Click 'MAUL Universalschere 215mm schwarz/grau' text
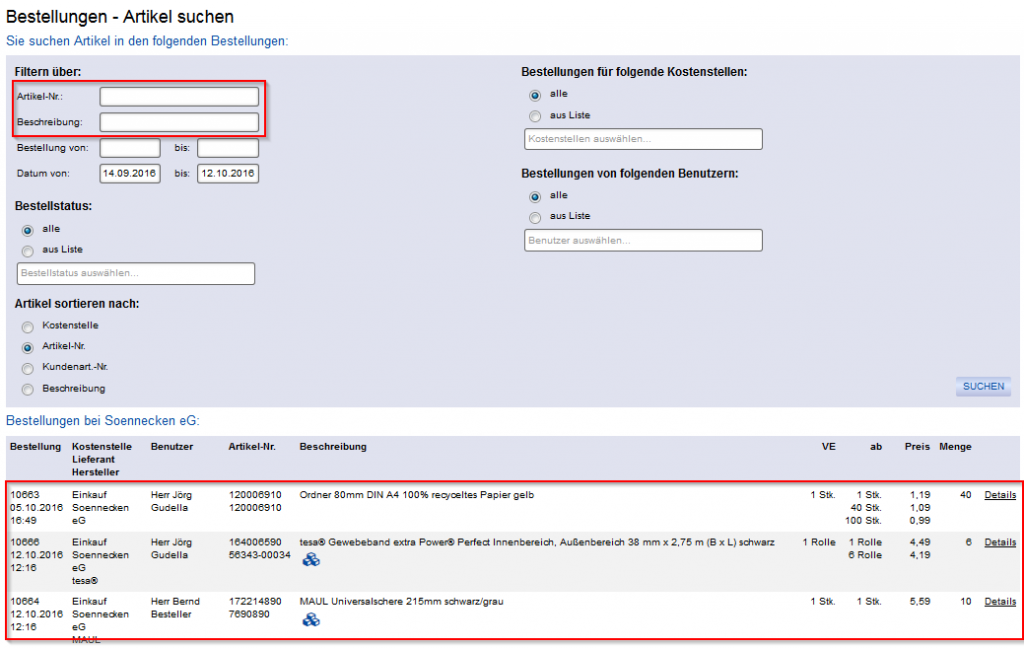1024x649 pixels. 402,602
